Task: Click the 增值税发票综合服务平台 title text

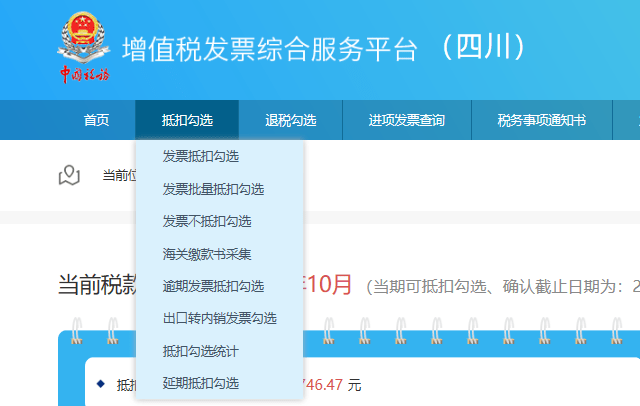Action: click(x=270, y=49)
